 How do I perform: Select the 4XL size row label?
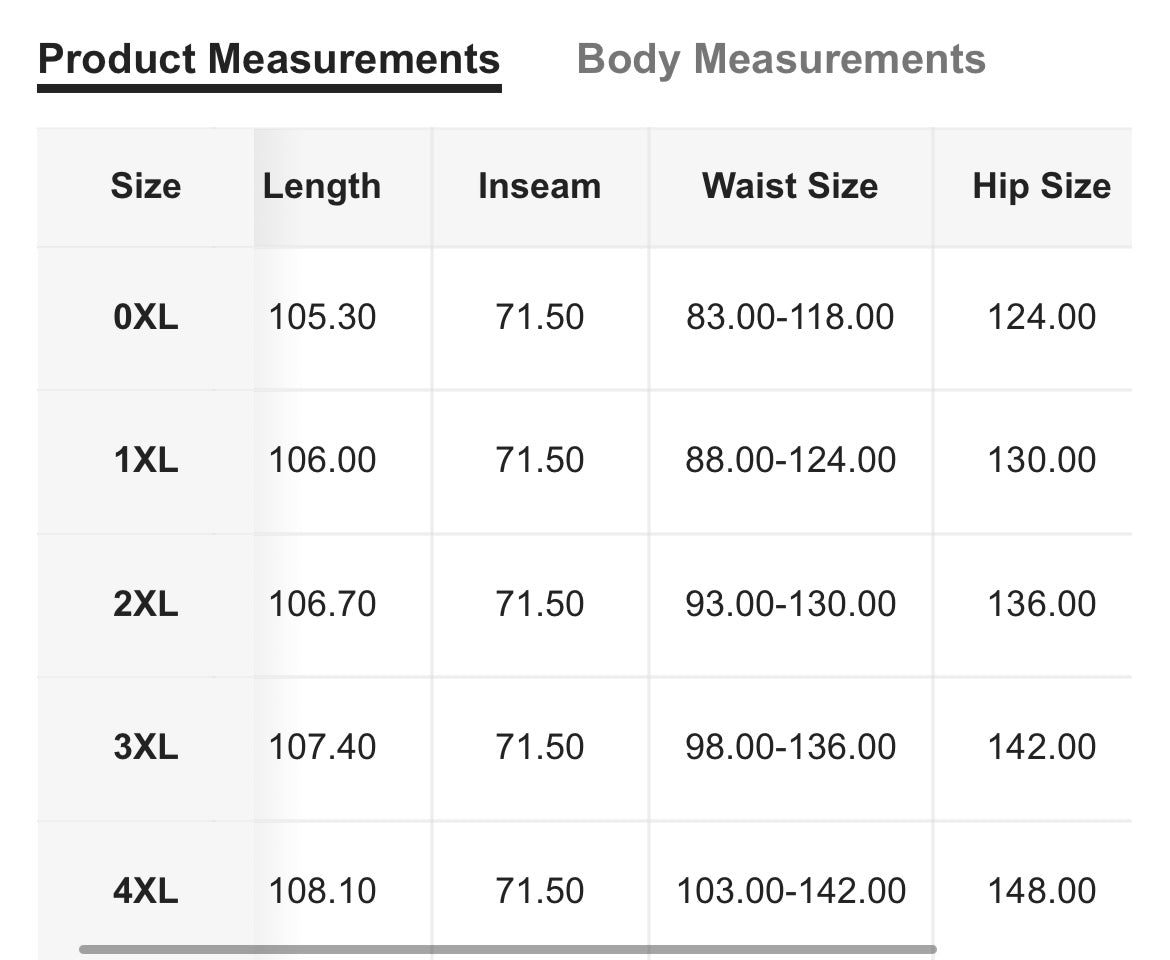(146, 891)
